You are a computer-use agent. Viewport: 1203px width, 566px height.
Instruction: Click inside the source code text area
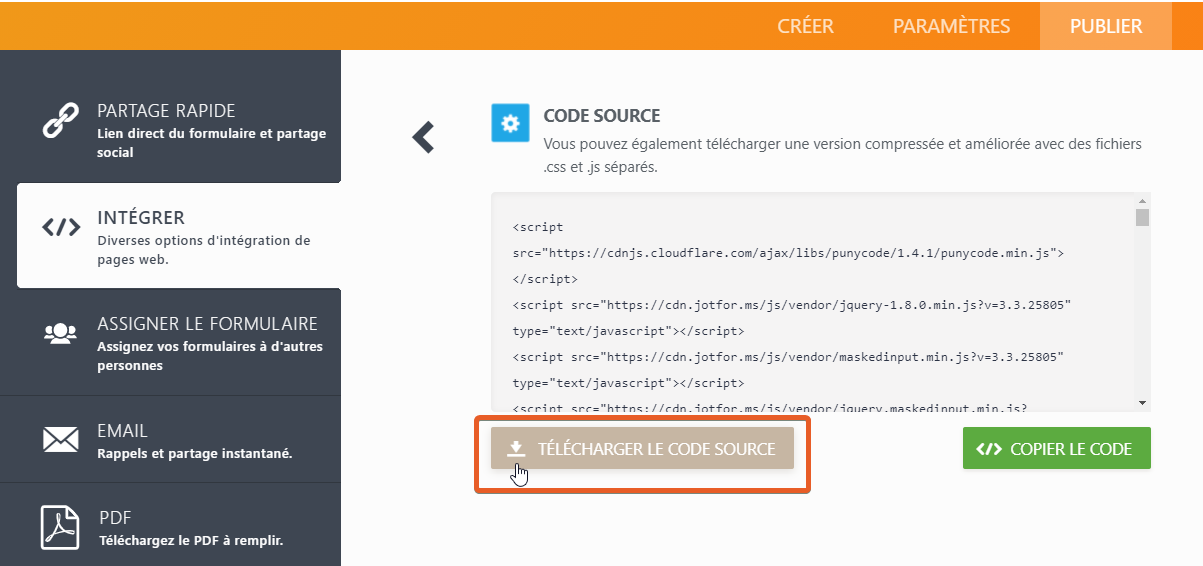tap(813, 302)
